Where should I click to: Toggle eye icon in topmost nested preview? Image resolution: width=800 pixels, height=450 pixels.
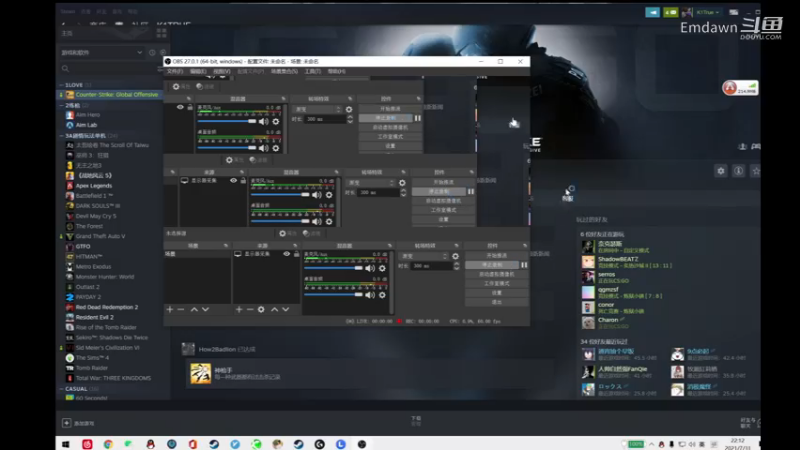click(x=180, y=107)
